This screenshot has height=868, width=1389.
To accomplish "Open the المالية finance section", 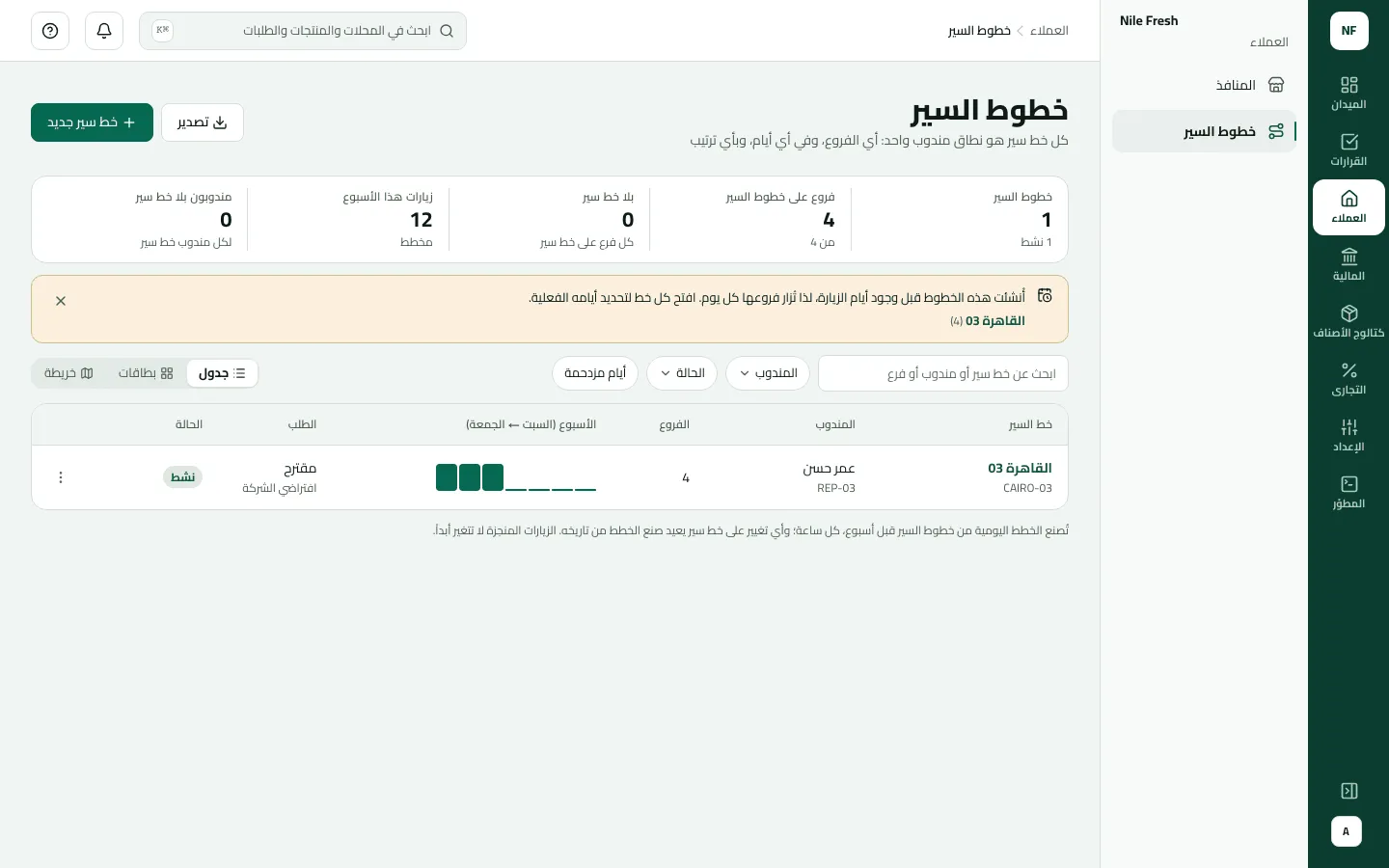I will [x=1348, y=264].
